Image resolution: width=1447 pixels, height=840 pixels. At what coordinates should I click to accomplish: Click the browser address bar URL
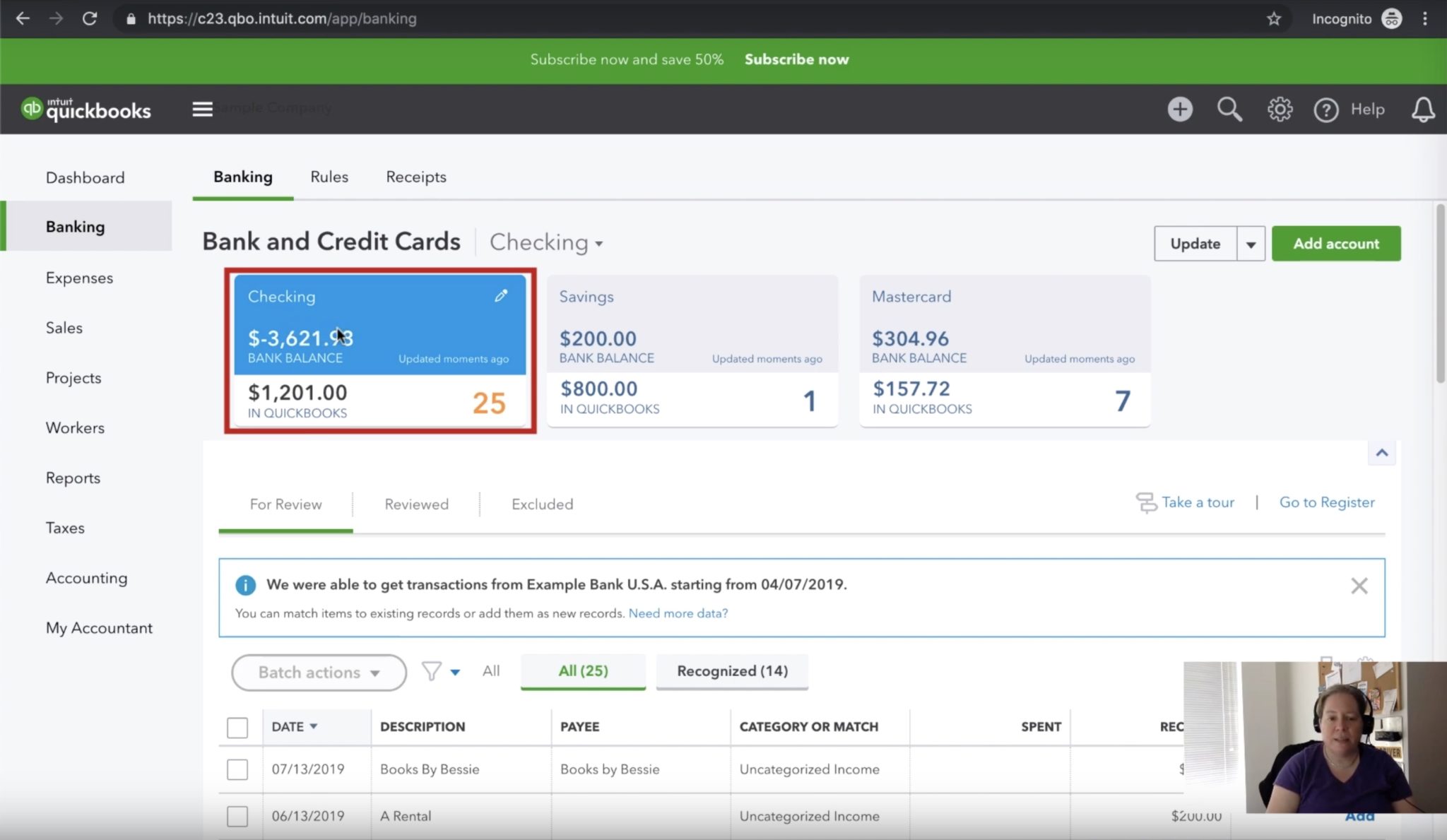pyautogui.click(x=282, y=19)
